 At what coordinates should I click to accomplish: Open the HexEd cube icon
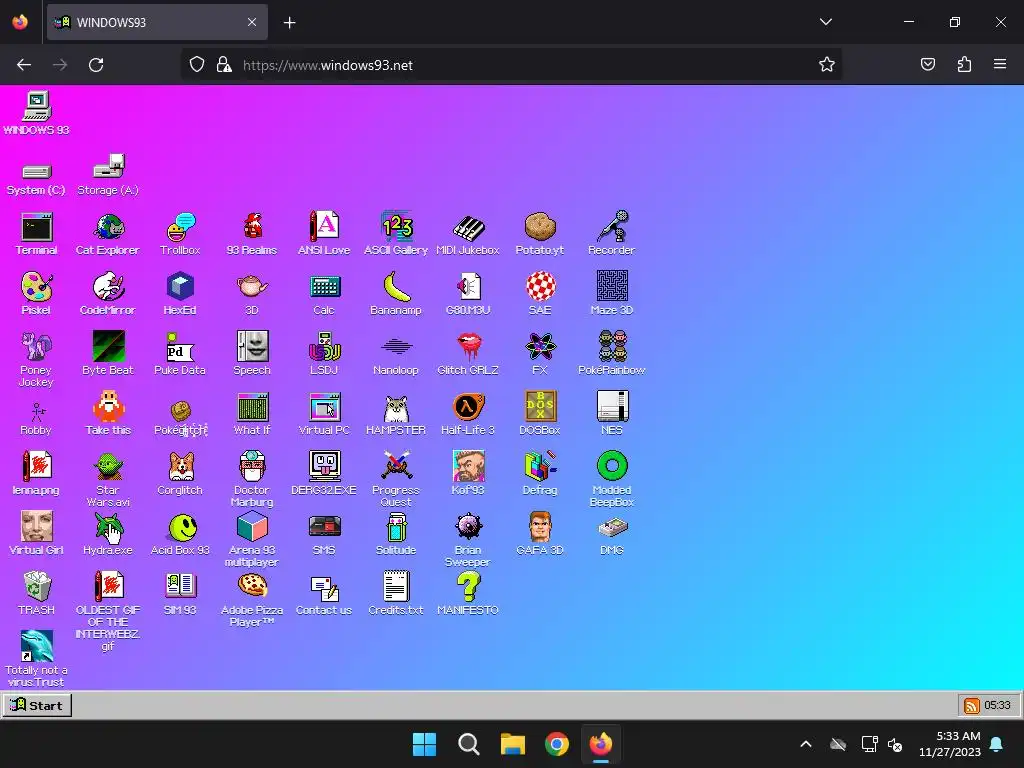pos(180,293)
